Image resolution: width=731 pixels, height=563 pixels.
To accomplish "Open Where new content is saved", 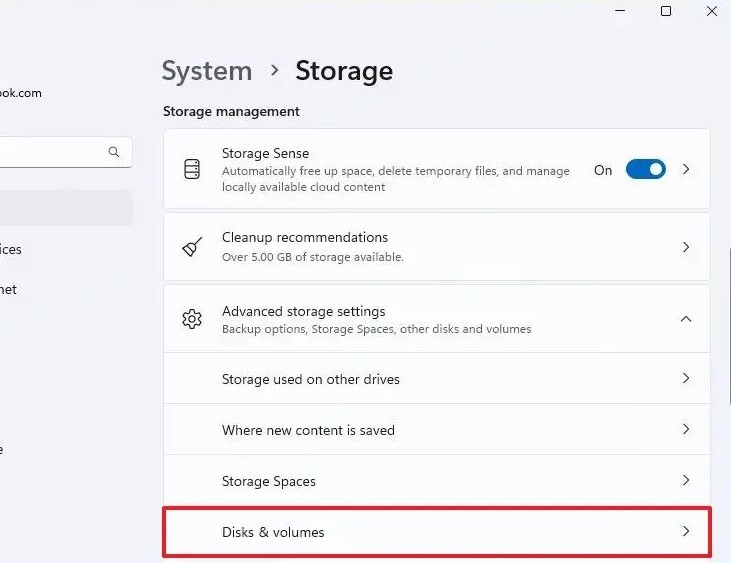I will [308, 430].
